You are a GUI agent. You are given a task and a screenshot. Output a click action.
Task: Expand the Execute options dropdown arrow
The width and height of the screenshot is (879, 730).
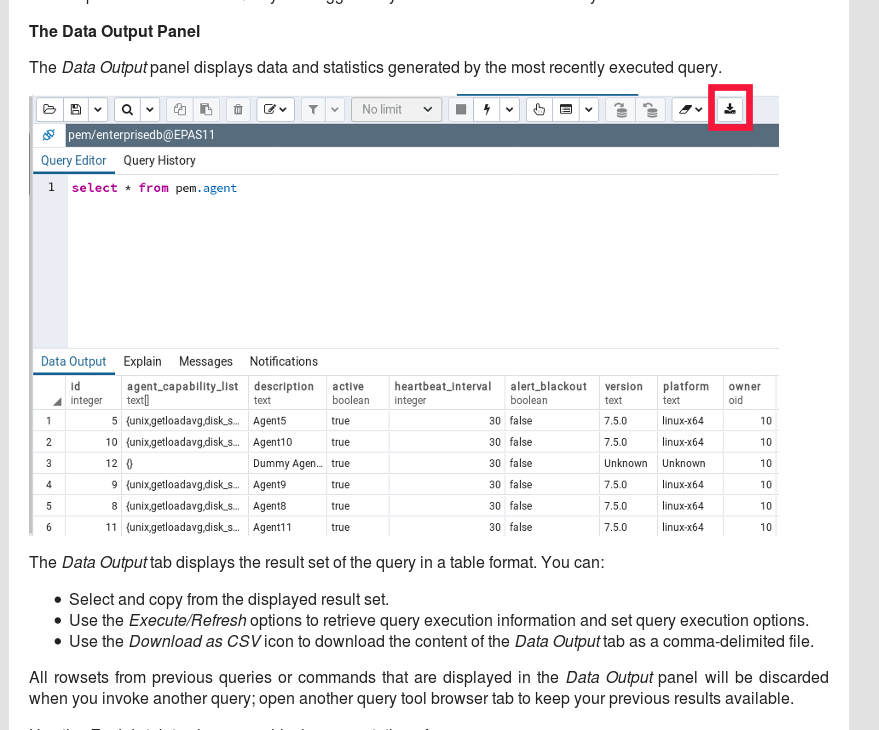[x=510, y=109]
